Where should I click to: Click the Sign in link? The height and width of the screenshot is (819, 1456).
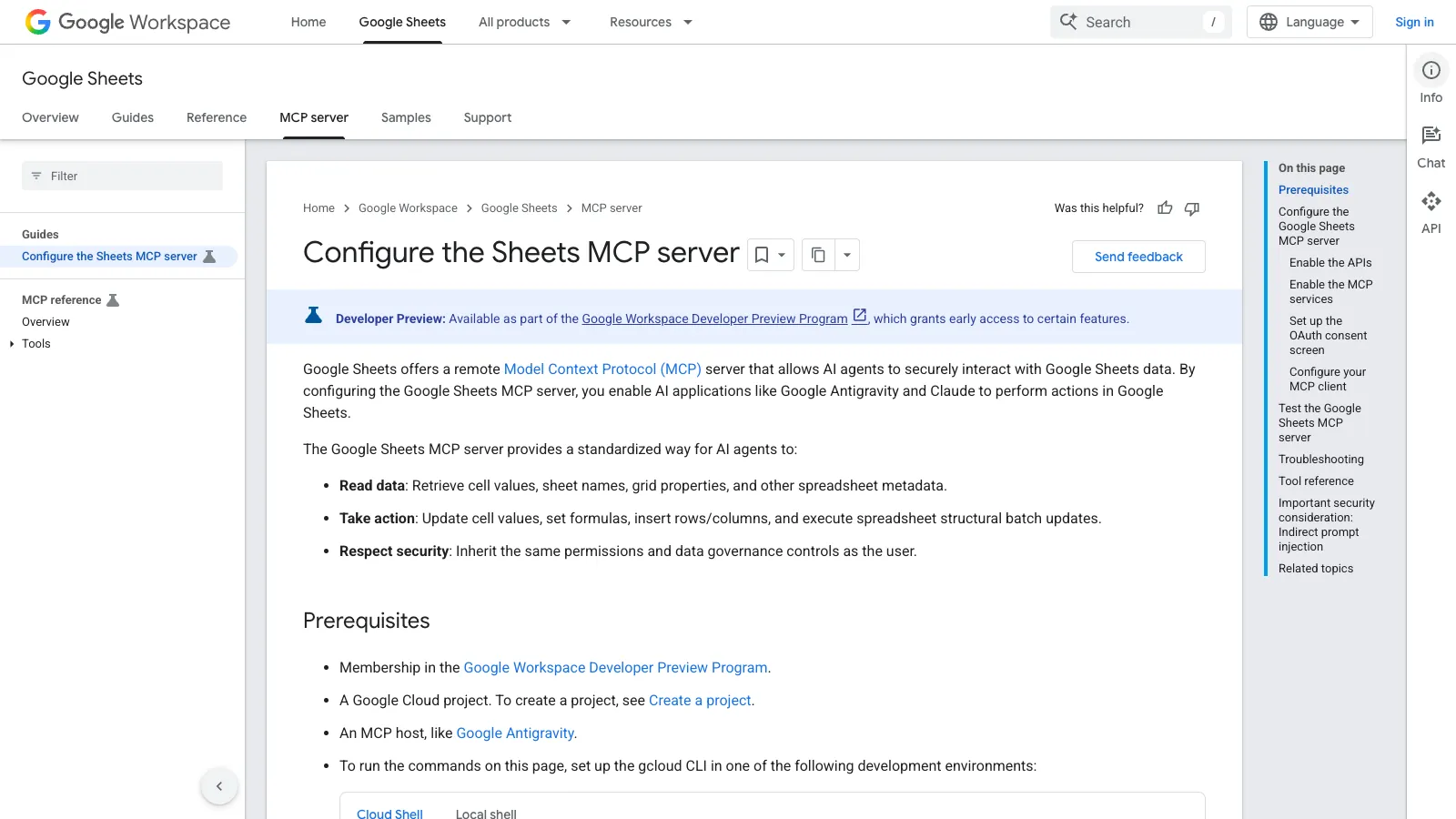[1414, 22]
